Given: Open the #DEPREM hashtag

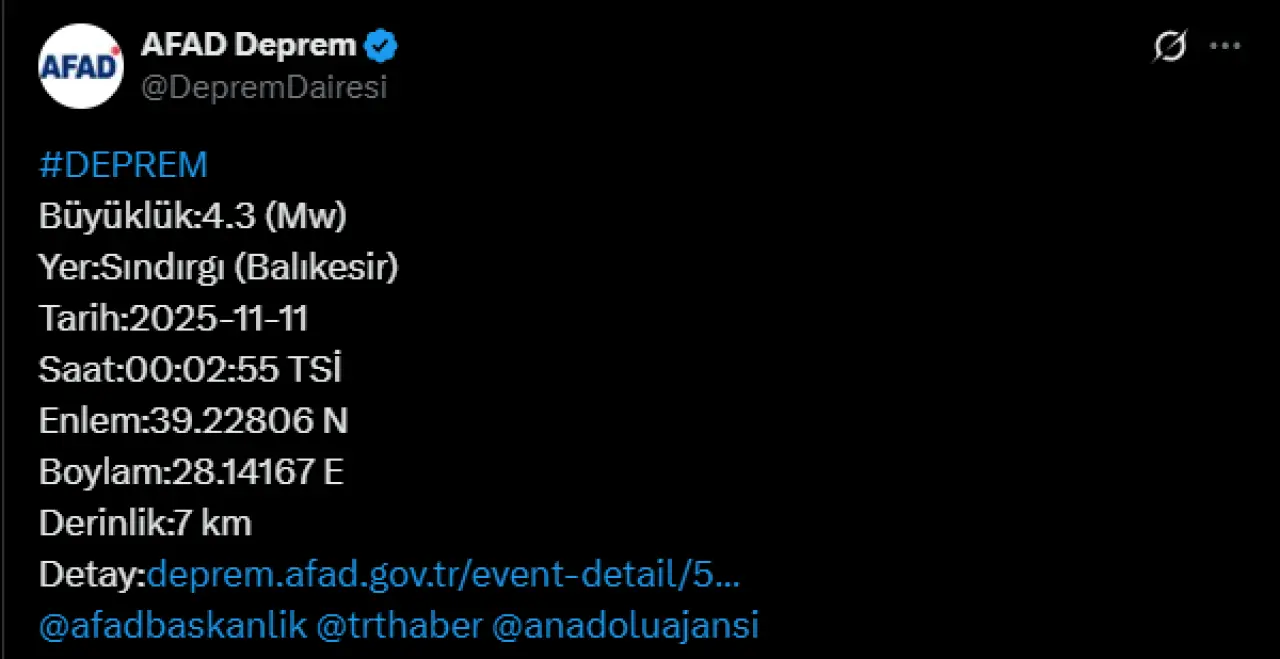Looking at the screenshot, I should 123,165.
